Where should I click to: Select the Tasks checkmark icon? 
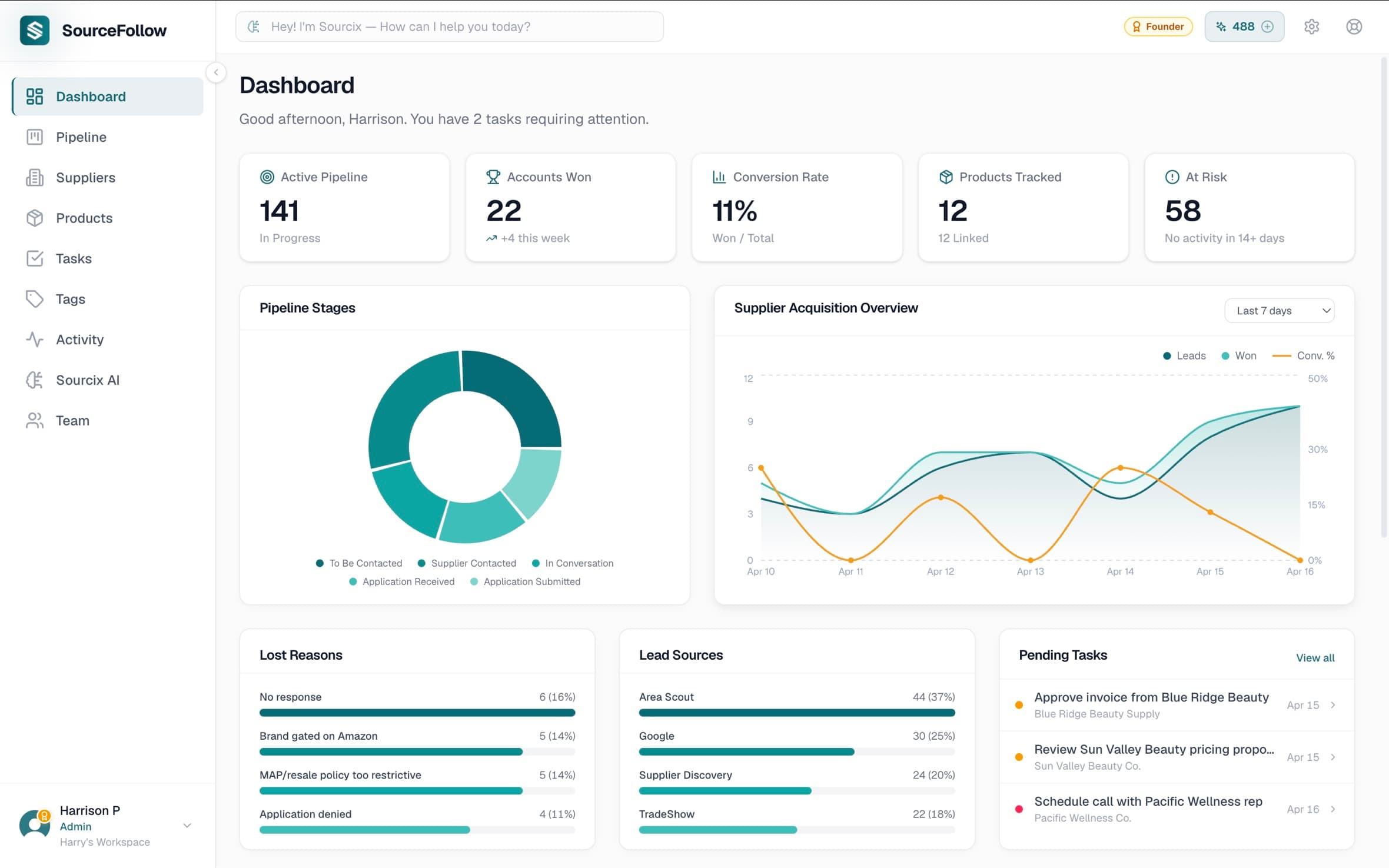(x=35, y=258)
